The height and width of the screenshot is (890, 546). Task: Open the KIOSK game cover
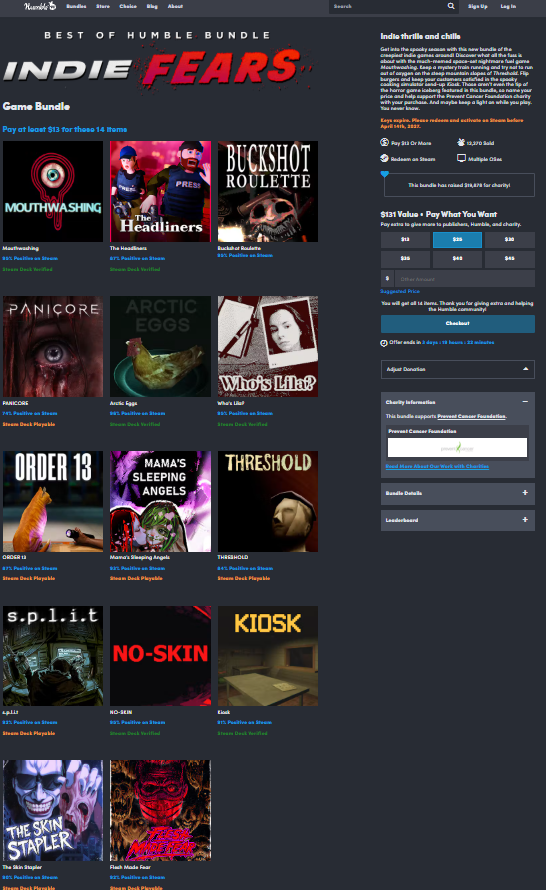click(268, 656)
